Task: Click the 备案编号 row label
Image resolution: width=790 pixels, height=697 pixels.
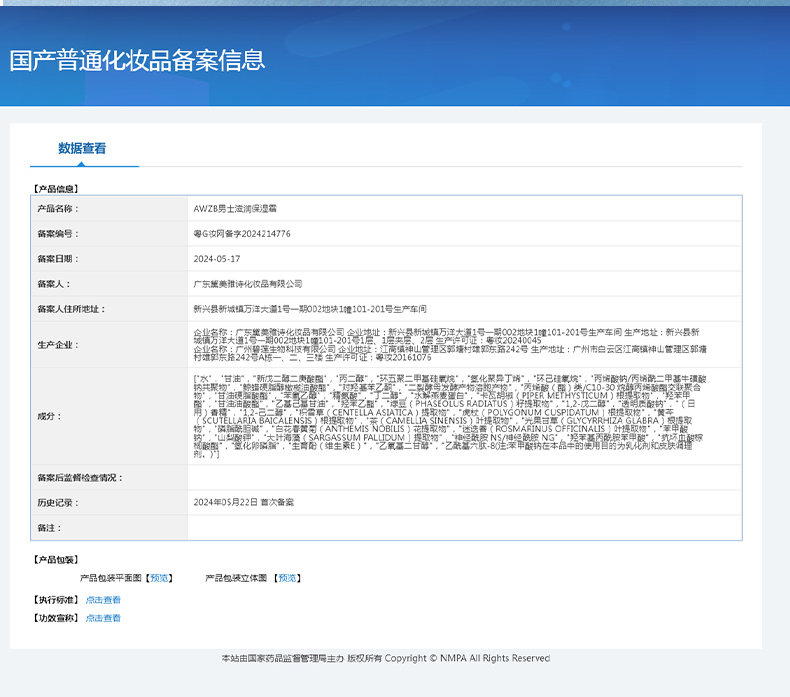Action: pyautogui.click(x=58, y=233)
